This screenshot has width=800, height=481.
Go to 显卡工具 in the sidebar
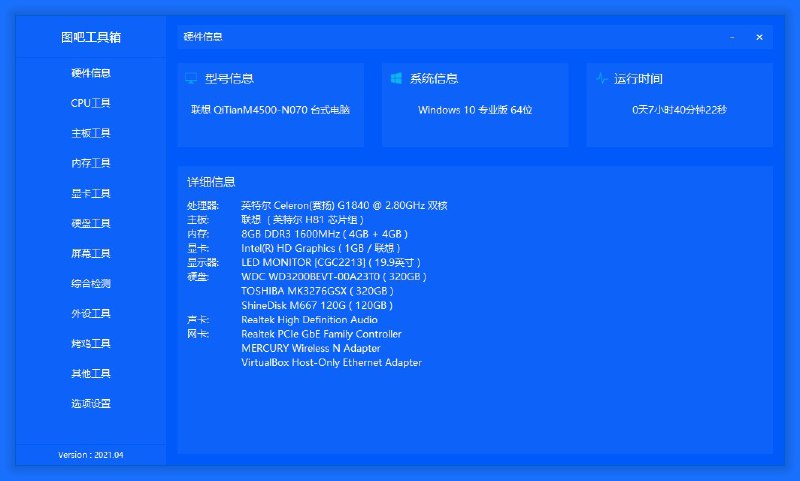[x=91, y=193]
